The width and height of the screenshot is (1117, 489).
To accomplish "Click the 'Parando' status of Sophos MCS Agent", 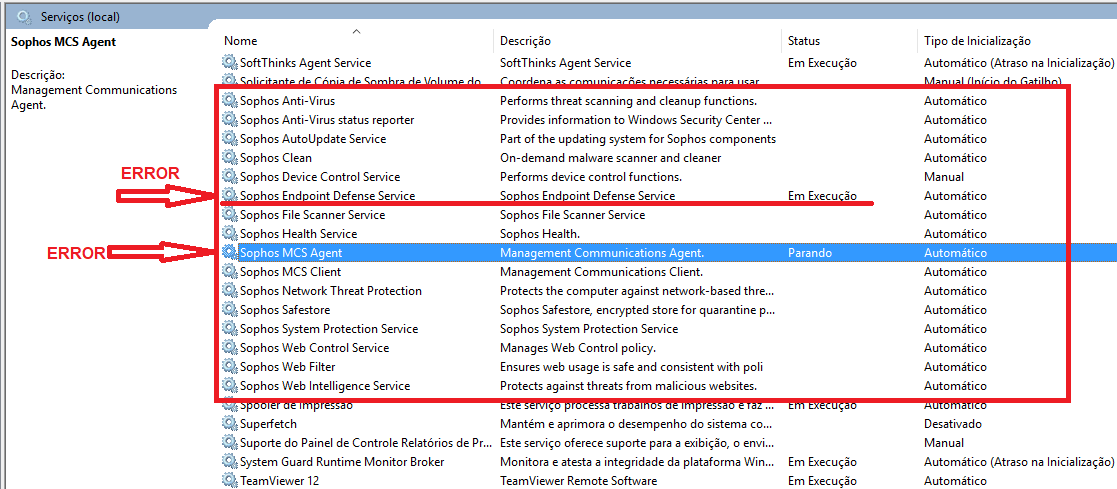I will click(810, 252).
